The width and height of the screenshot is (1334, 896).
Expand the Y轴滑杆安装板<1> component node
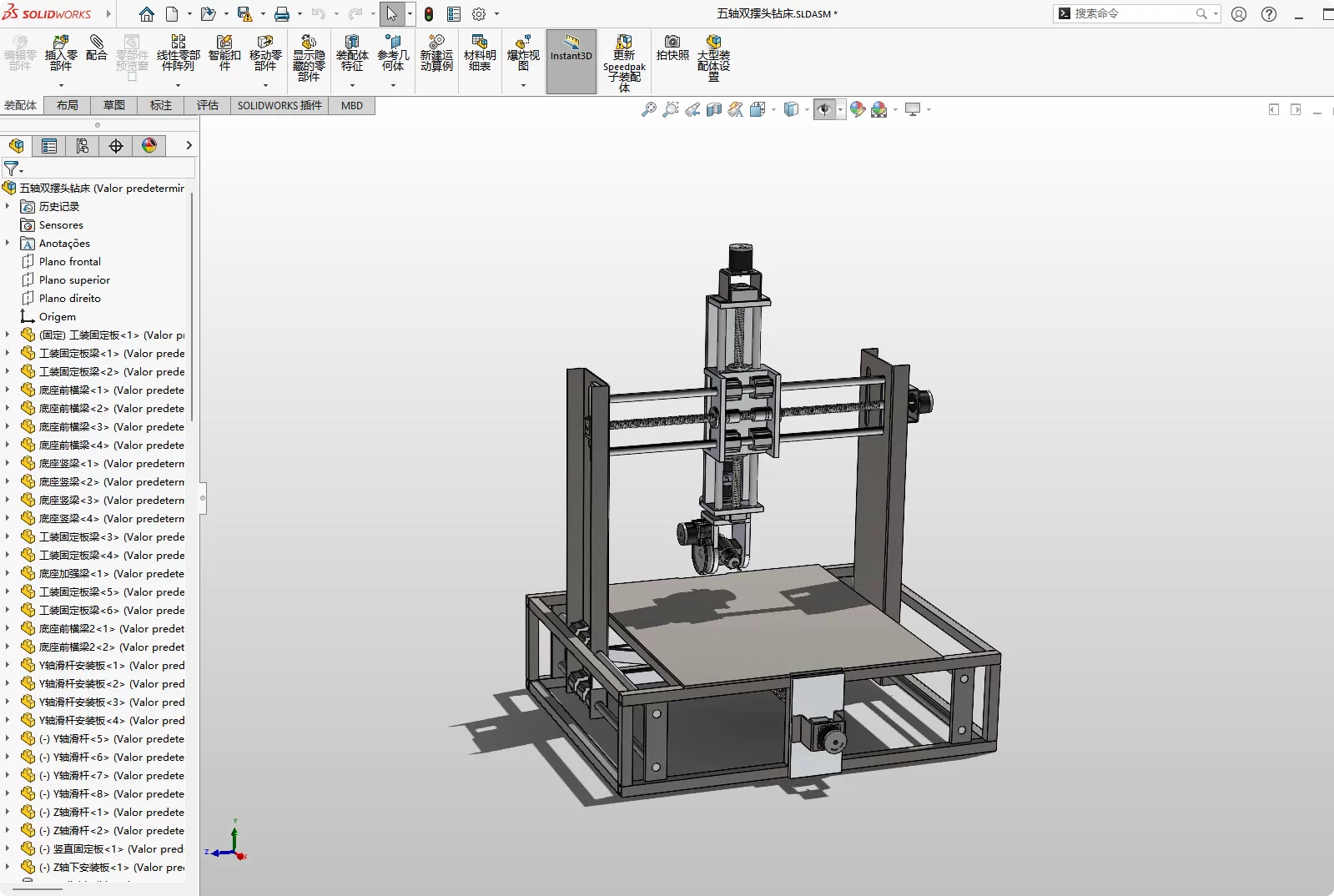tap(8, 665)
